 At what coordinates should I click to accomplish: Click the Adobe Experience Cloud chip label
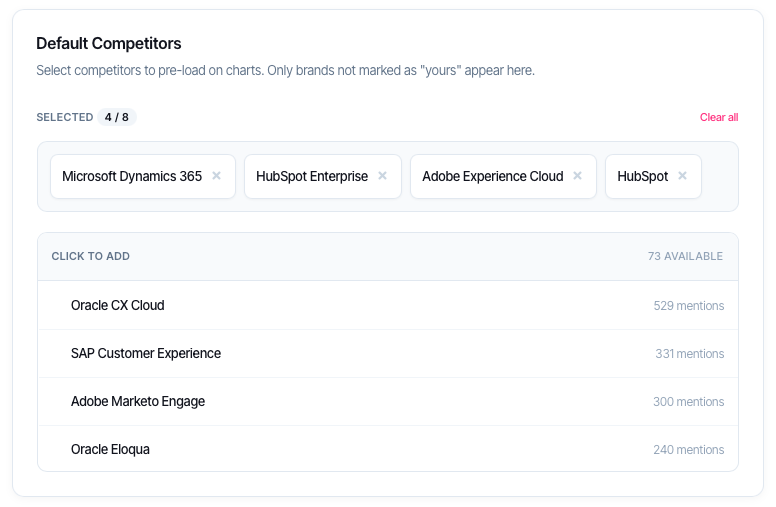[x=493, y=176]
